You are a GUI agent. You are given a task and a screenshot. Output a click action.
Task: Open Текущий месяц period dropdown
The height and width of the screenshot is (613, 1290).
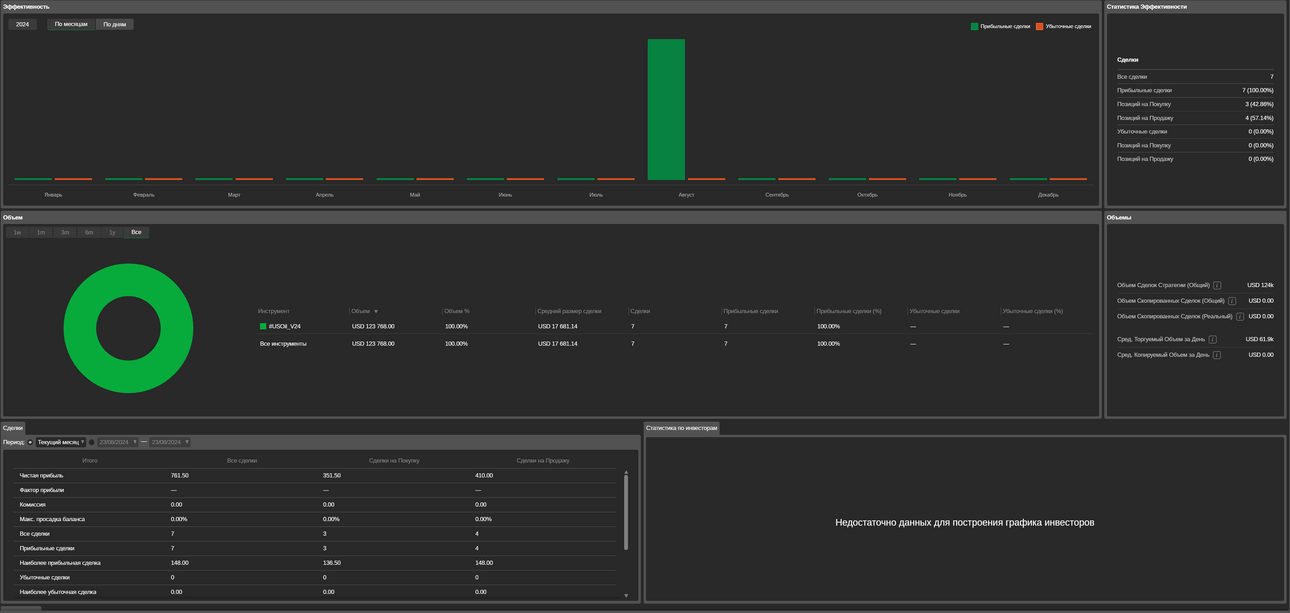click(x=61, y=442)
